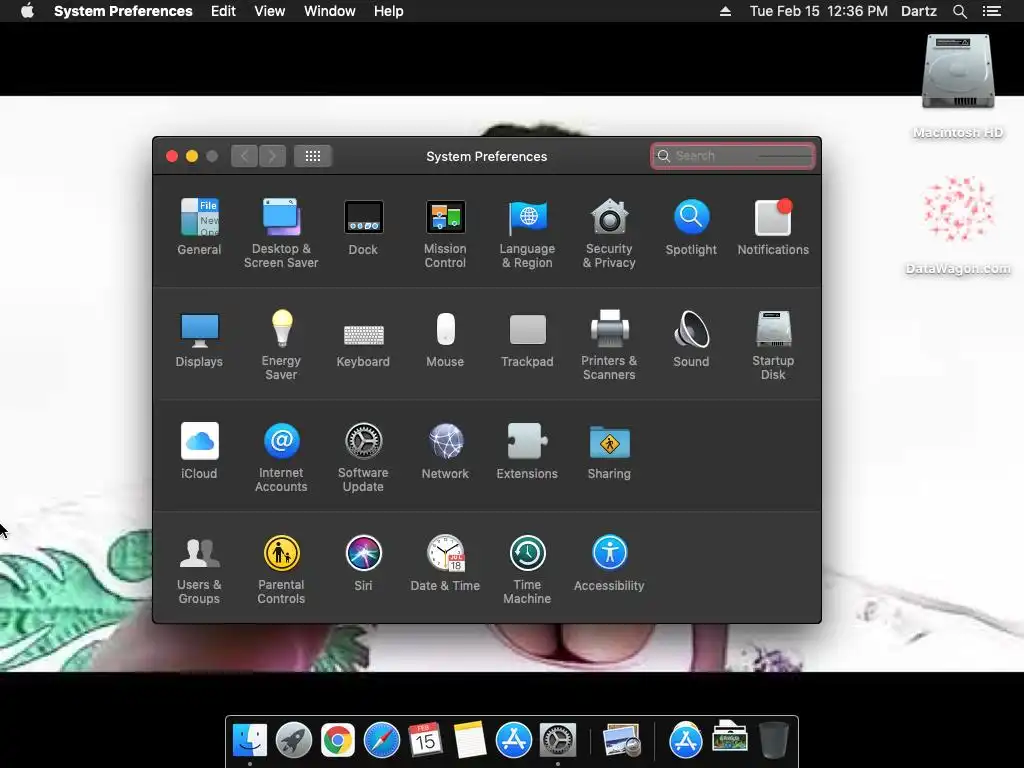Image resolution: width=1024 pixels, height=768 pixels.
Task: Open the Displays preference pane
Action: click(x=199, y=338)
